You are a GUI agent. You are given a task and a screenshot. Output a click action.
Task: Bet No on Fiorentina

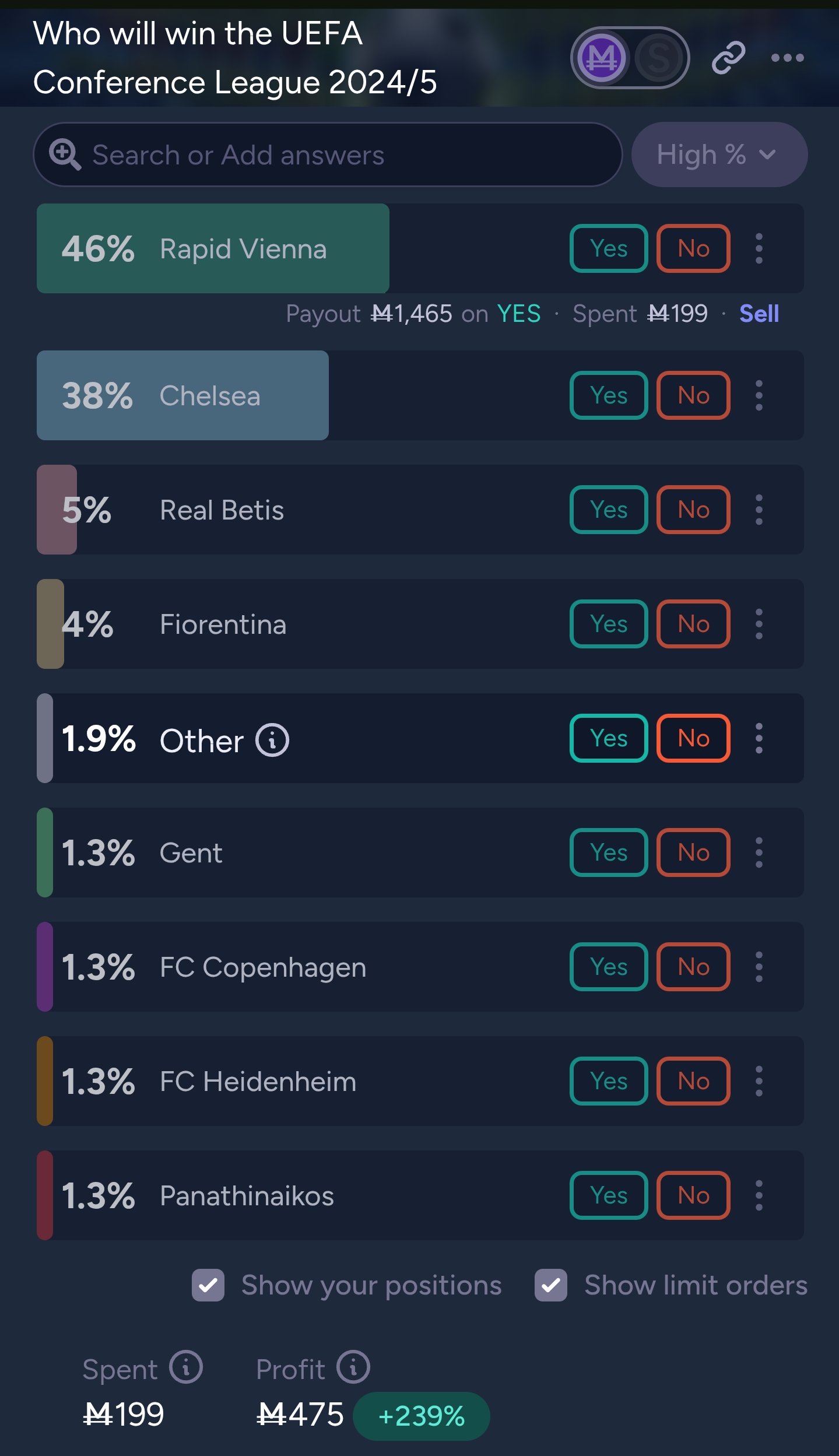coord(693,624)
